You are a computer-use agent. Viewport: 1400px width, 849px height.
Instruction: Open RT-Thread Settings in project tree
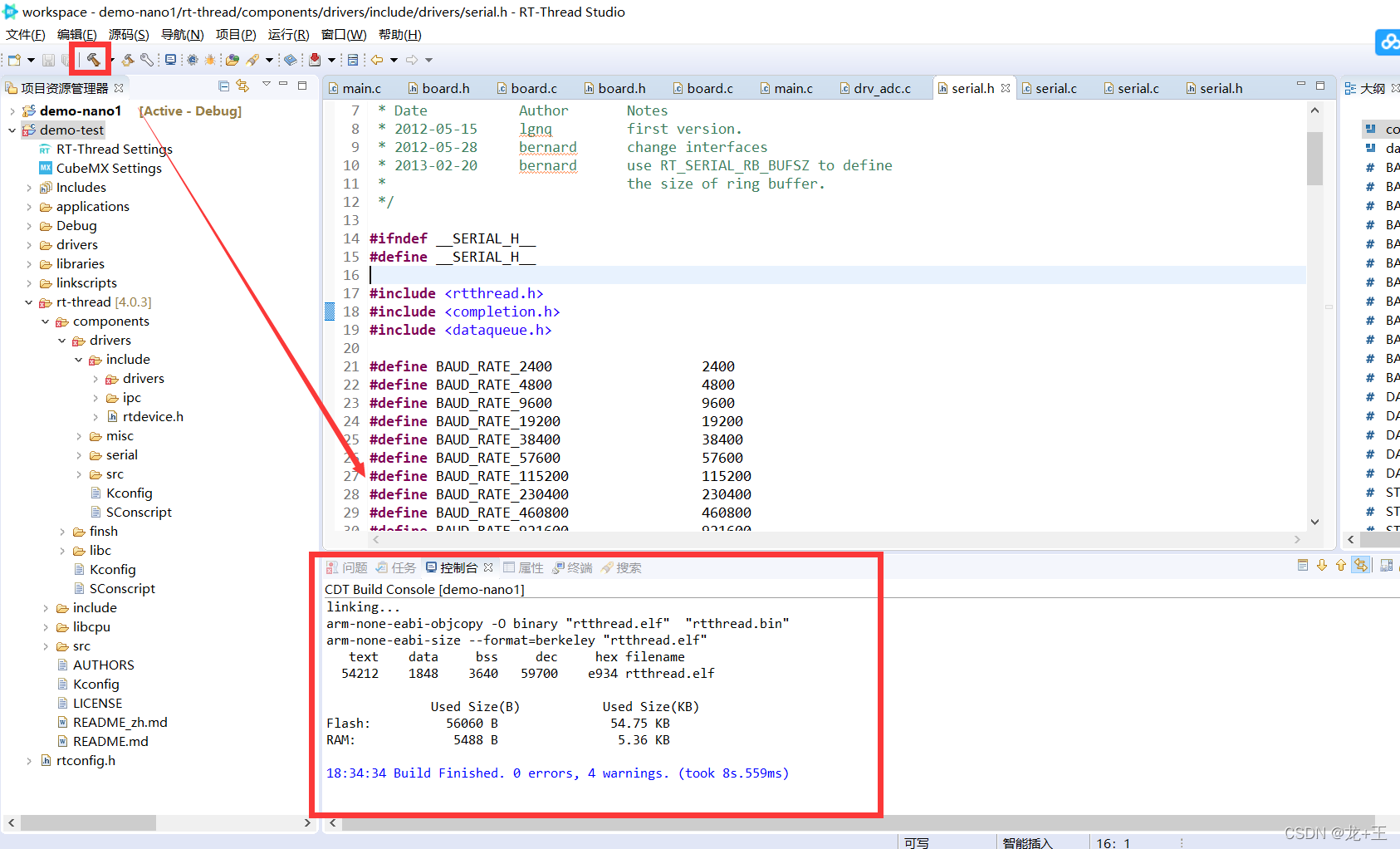pyautogui.click(x=105, y=150)
